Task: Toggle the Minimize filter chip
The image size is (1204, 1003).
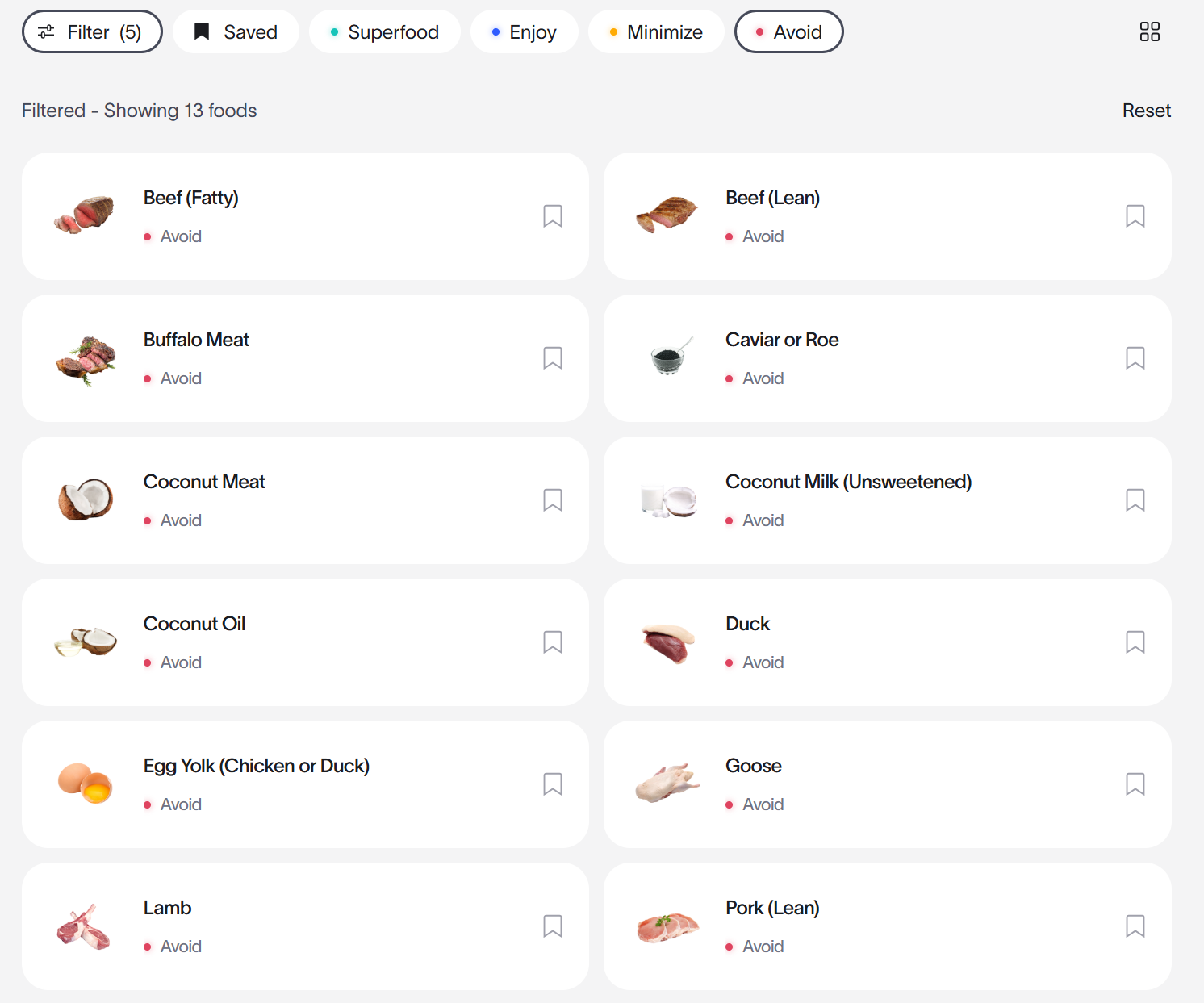Action: click(x=656, y=31)
